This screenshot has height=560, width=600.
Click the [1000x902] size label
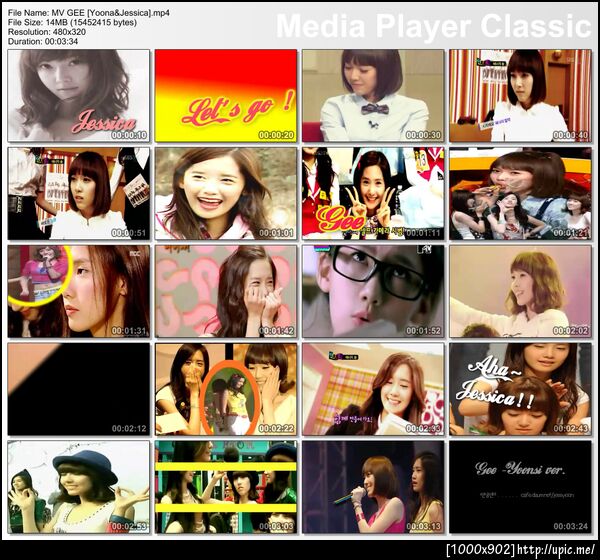point(481,550)
